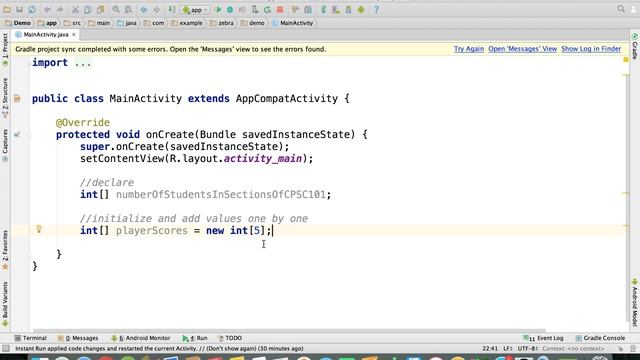Navigate Back with the left arrow icon
This screenshot has height=360, width=640.
[x=144, y=9]
